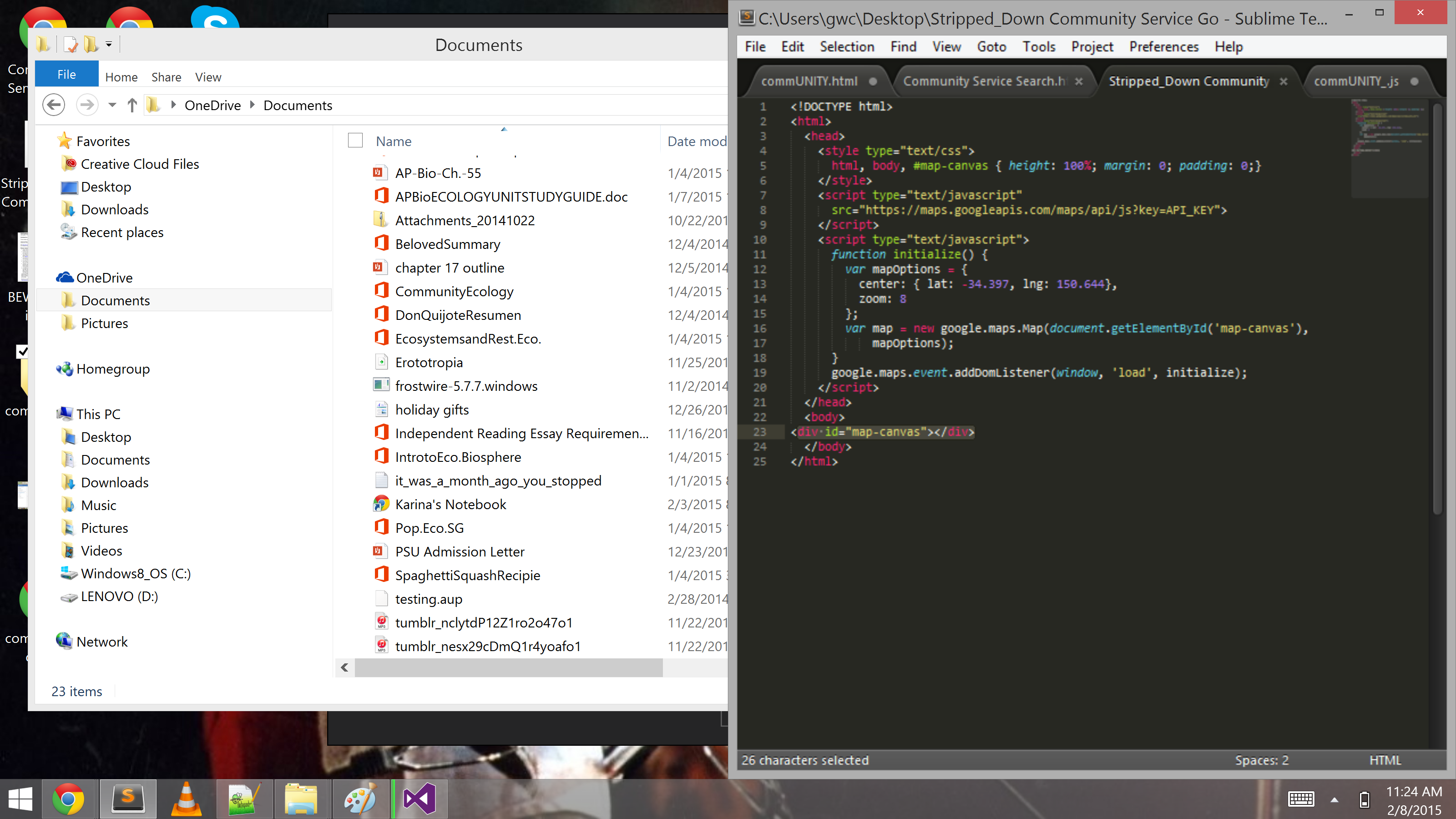Check the select-all checkbox by Name
1456x819 pixels.
(355, 141)
